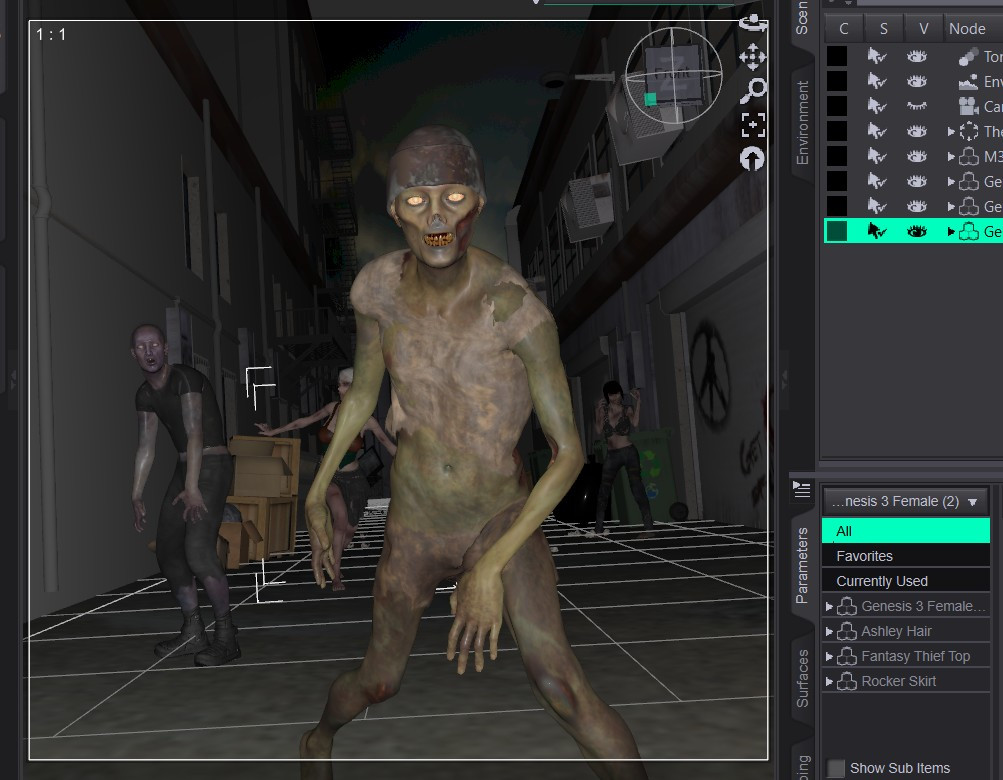
Task: Click the reset view up-arrow icon
Action: (752, 159)
